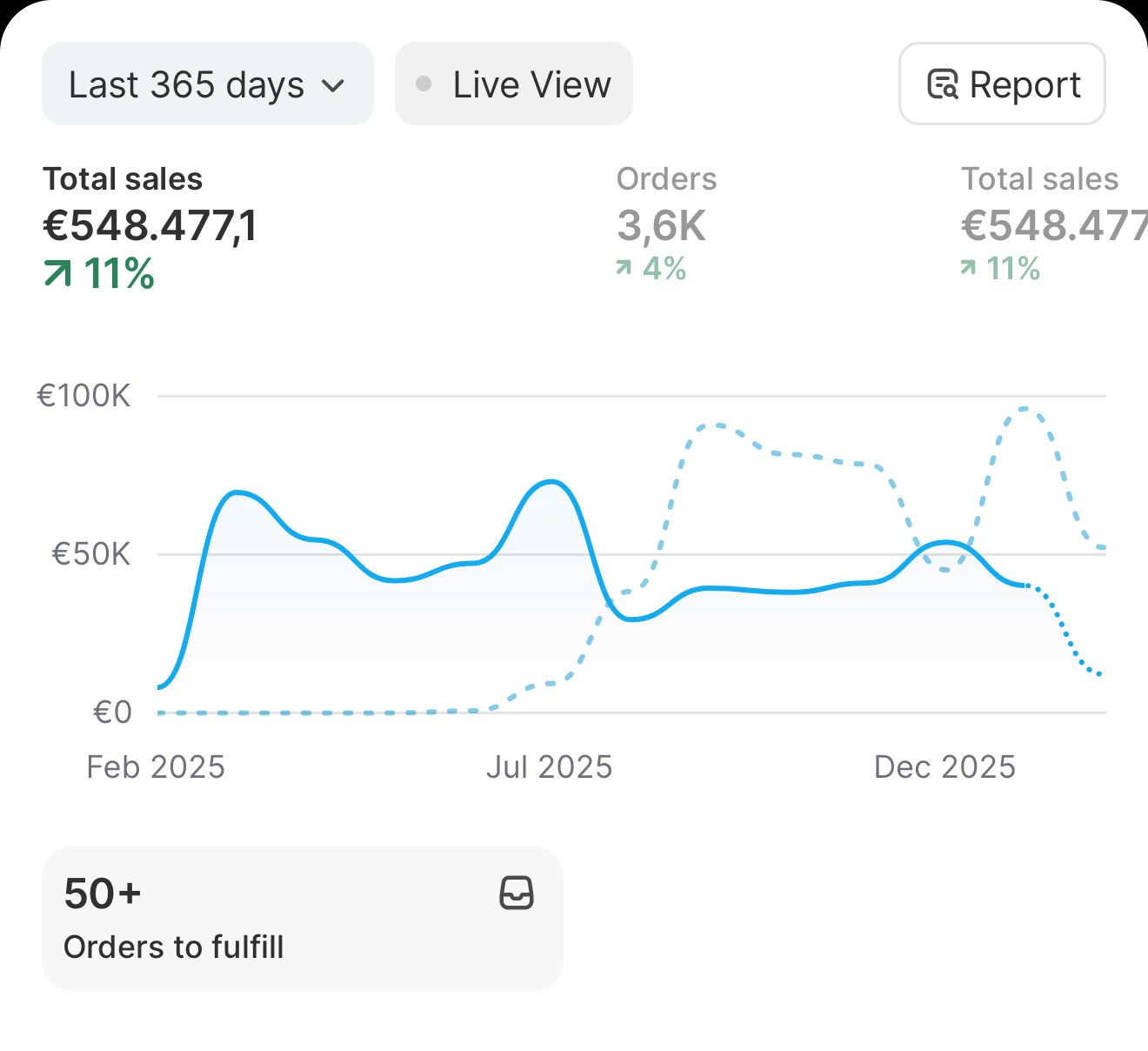Tap the €548.477,1 total sales value
Image resolution: width=1148 pixels, height=1051 pixels.
(x=150, y=226)
